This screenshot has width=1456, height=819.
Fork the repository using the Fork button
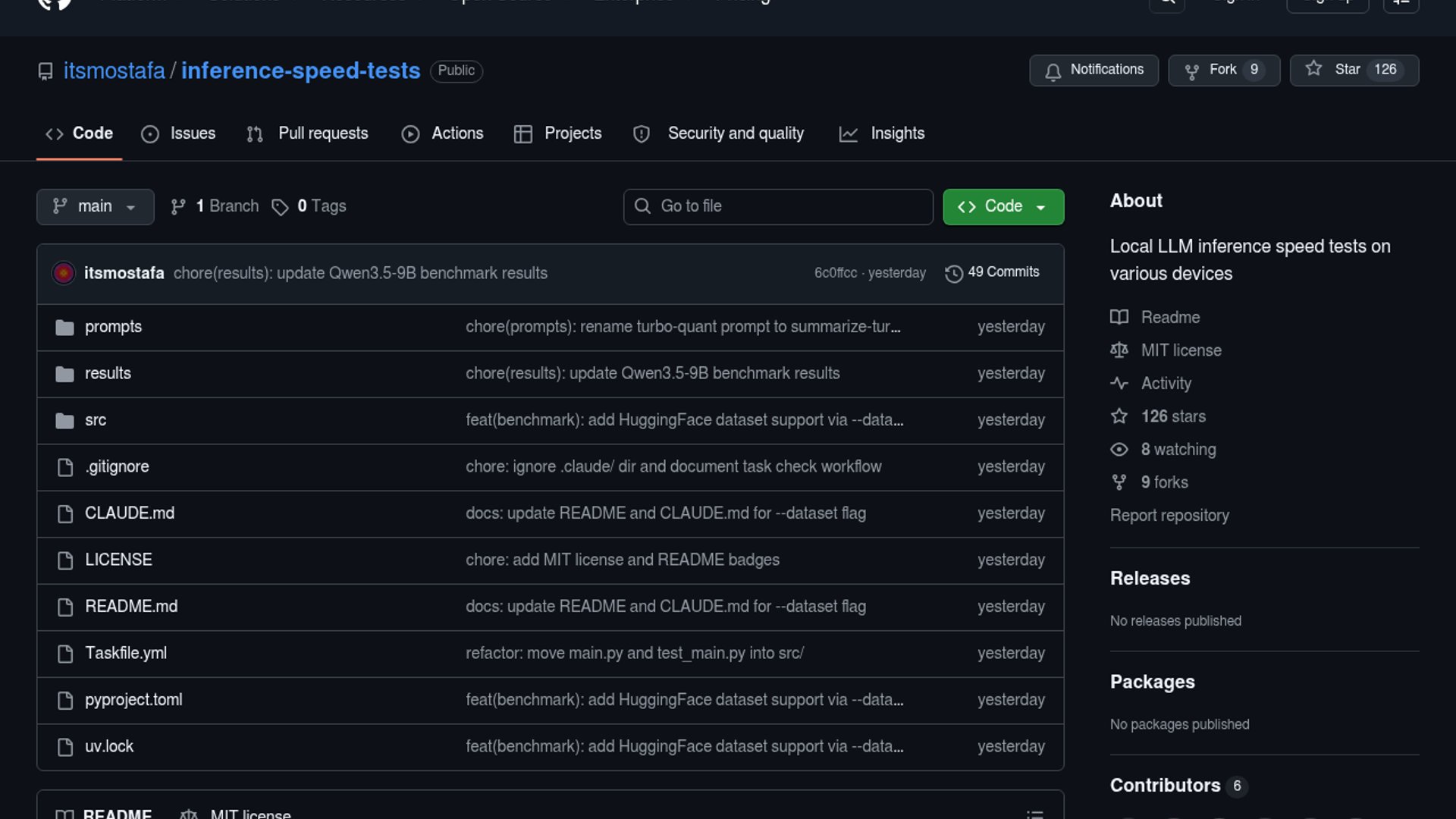pyautogui.click(x=1223, y=70)
